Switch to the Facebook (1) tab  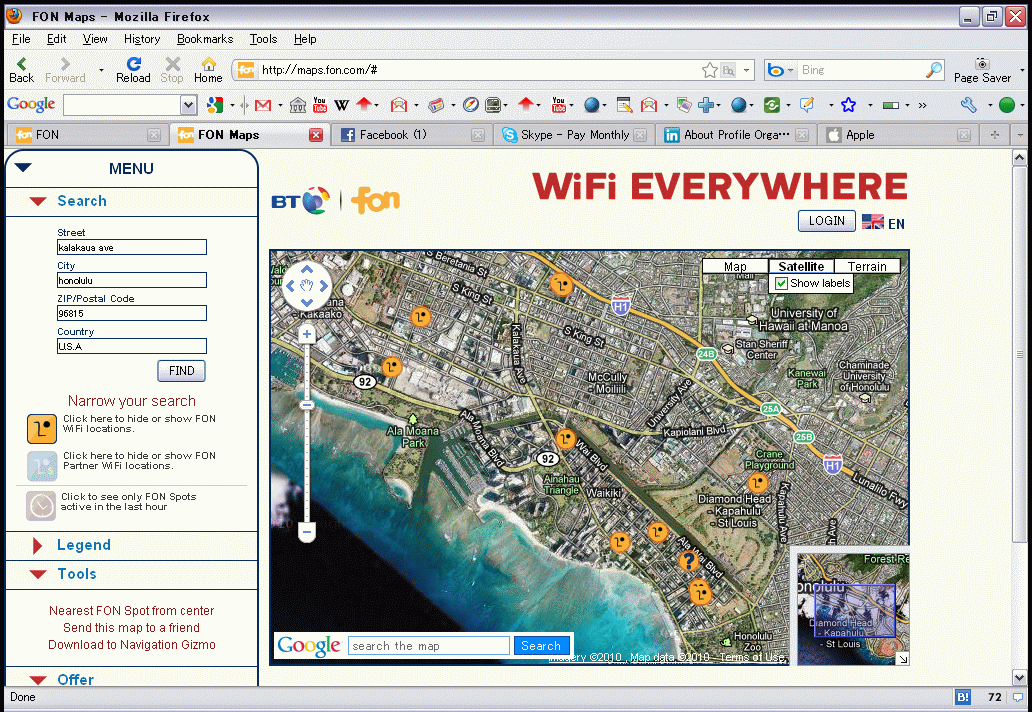pos(392,135)
